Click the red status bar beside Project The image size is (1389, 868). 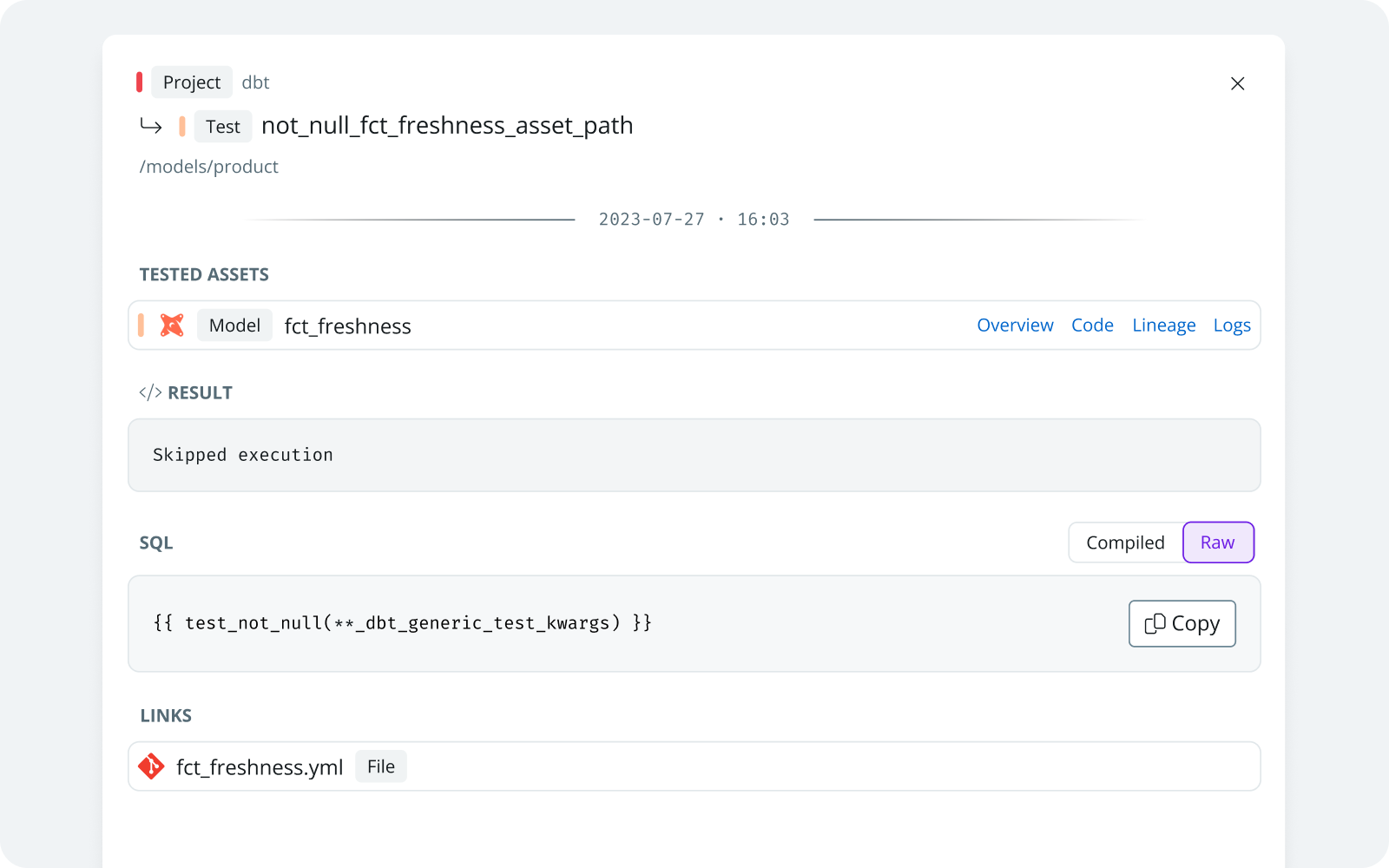click(139, 82)
